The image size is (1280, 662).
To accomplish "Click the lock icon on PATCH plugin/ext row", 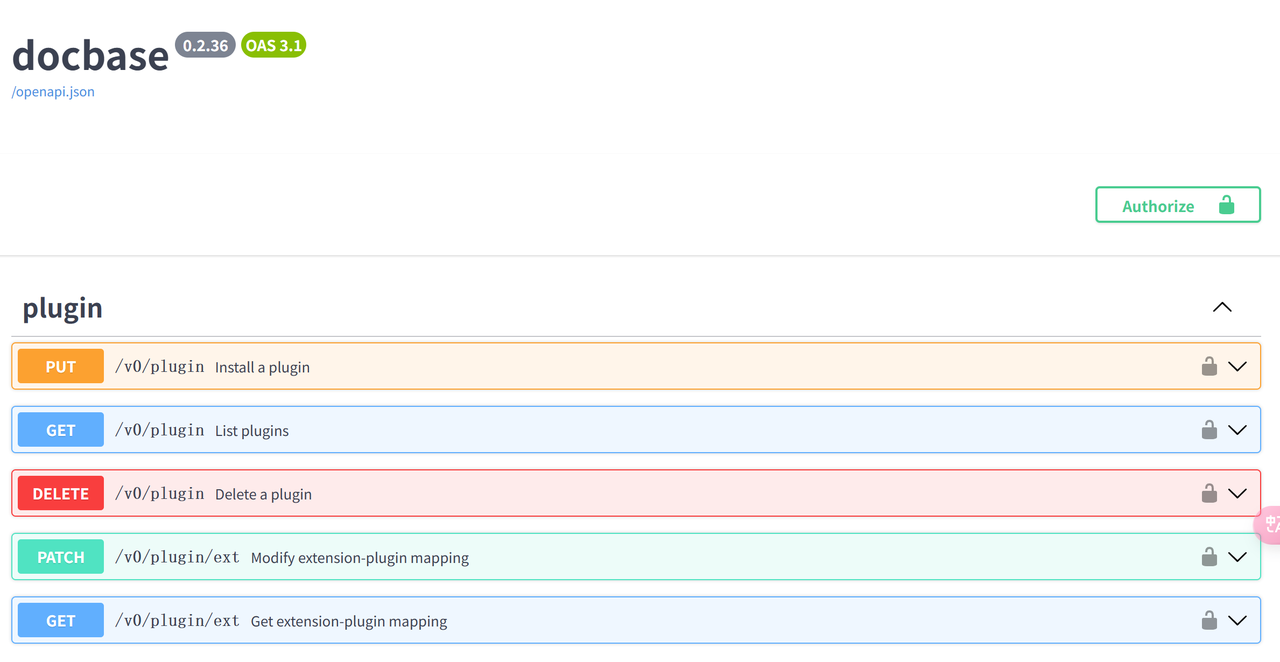I will pos(1209,557).
